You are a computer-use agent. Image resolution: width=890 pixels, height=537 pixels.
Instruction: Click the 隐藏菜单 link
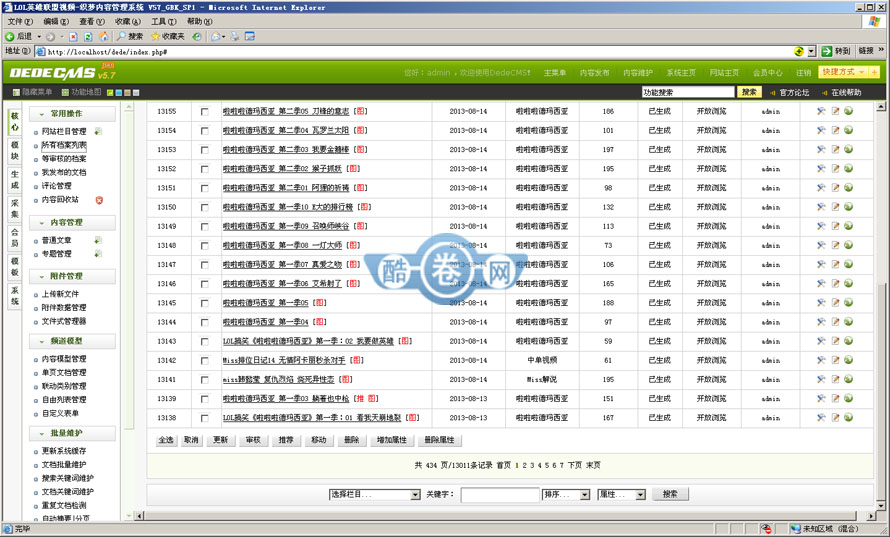32,92
